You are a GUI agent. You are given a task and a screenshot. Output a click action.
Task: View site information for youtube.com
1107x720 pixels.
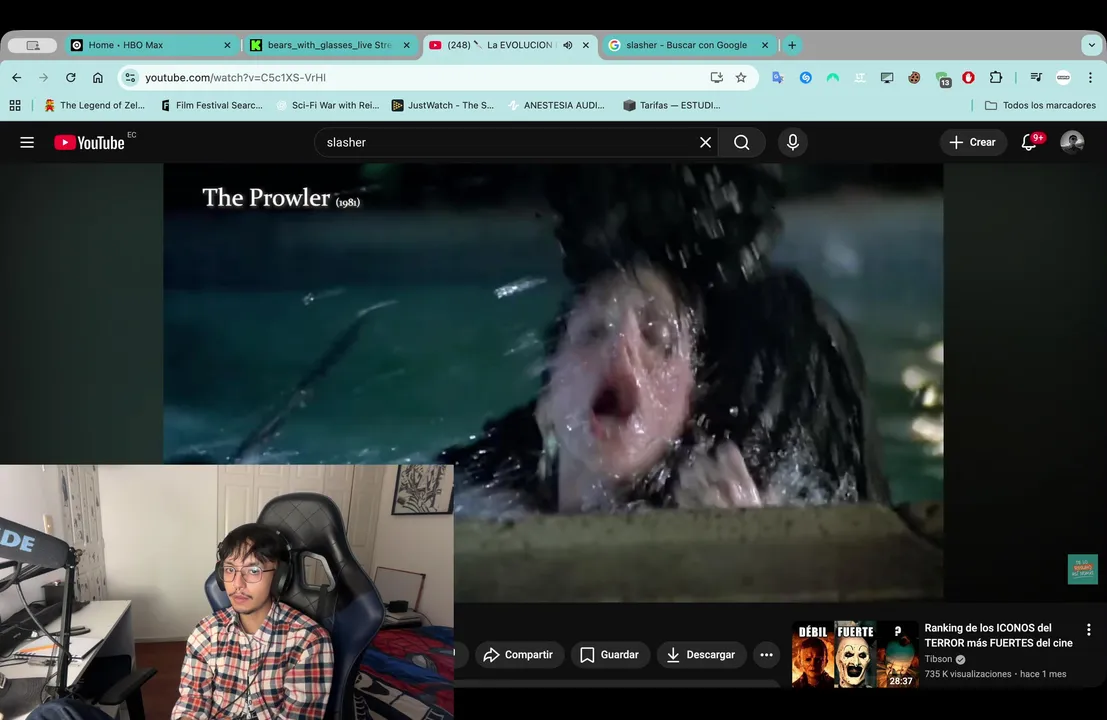tap(130, 78)
